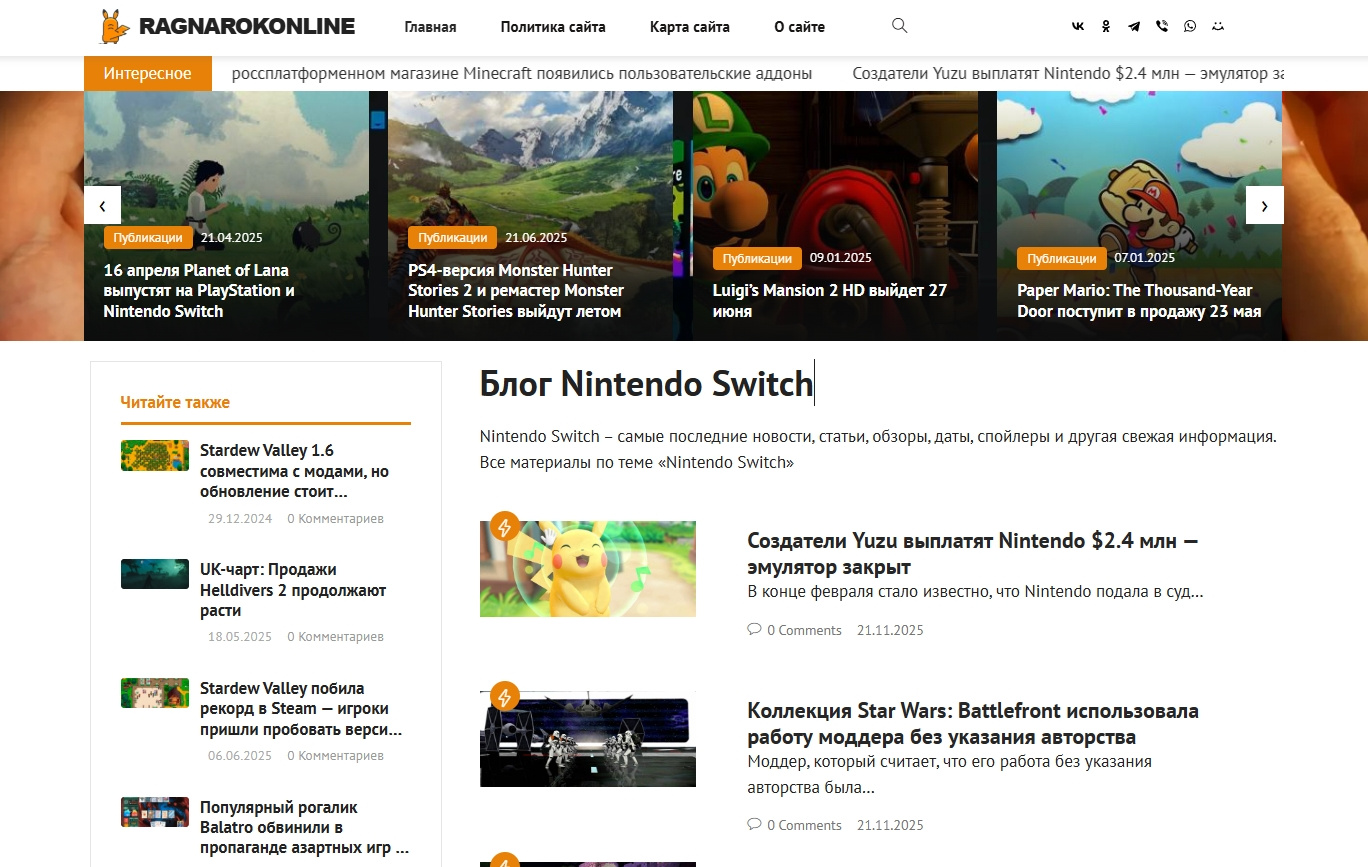Click Публикации badge on Luigi's Mansion slide
The height and width of the screenshot is (867, 1368).
[757, 258]
